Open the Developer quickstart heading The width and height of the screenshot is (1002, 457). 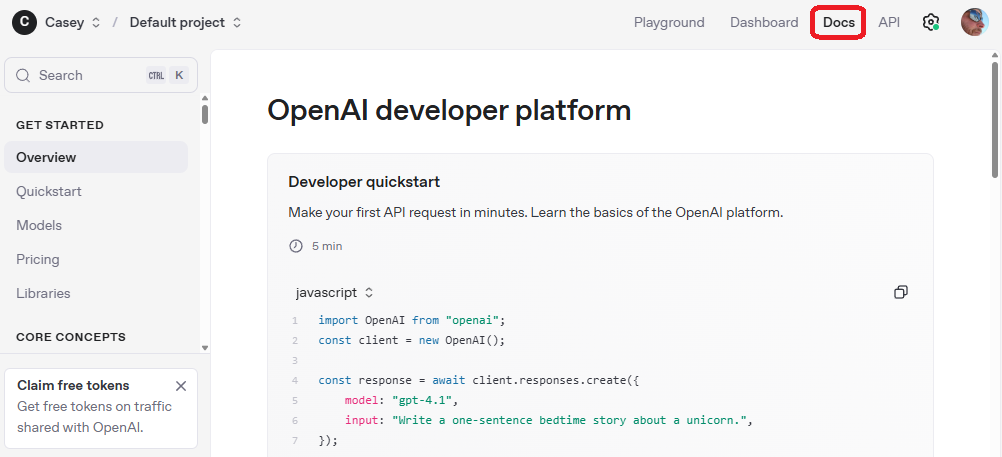[x=364, y=182]
